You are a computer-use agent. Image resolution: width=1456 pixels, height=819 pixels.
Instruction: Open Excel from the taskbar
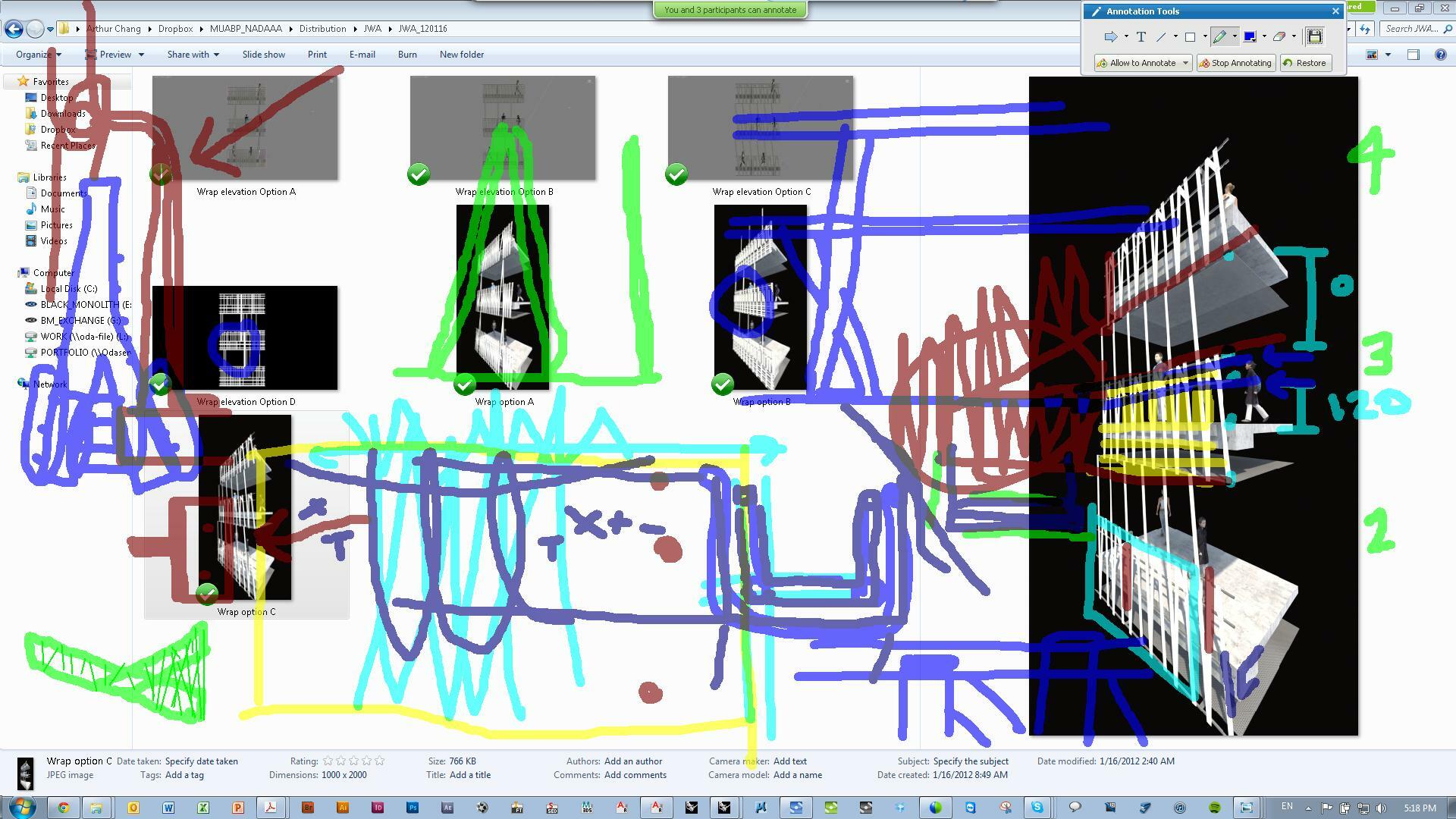coord(203,808)
